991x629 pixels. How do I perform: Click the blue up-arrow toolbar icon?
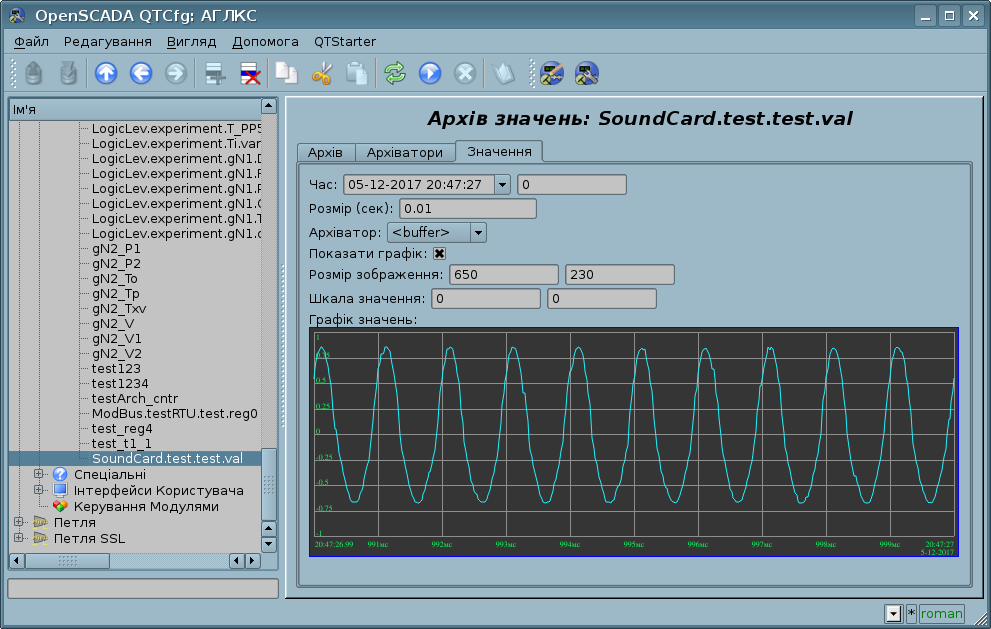(x=106, y=73)
